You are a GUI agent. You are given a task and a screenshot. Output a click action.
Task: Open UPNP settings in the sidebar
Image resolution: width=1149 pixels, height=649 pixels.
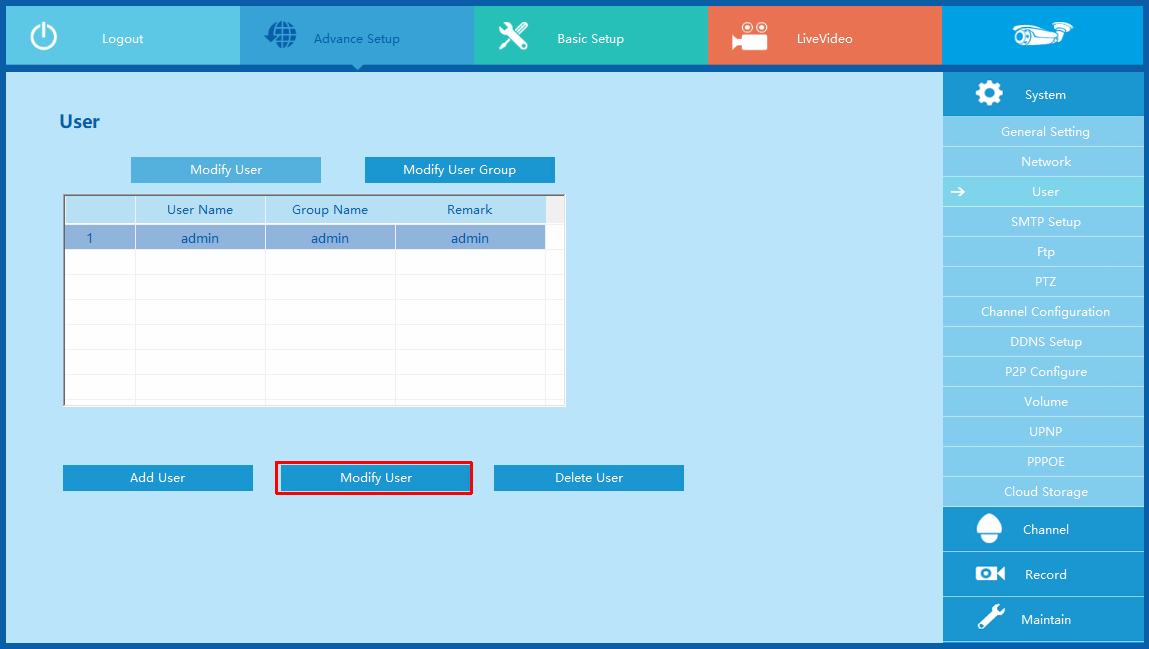pyautogui.click(x=1043, y=432)
